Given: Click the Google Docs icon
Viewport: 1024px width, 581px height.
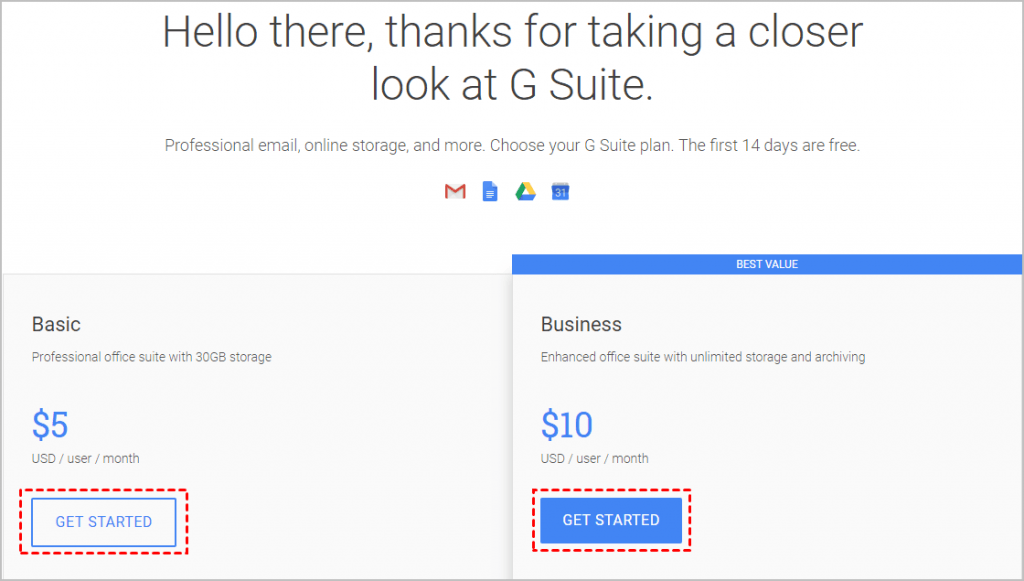Looking at the screenshot, I should [x=490, y=191].
